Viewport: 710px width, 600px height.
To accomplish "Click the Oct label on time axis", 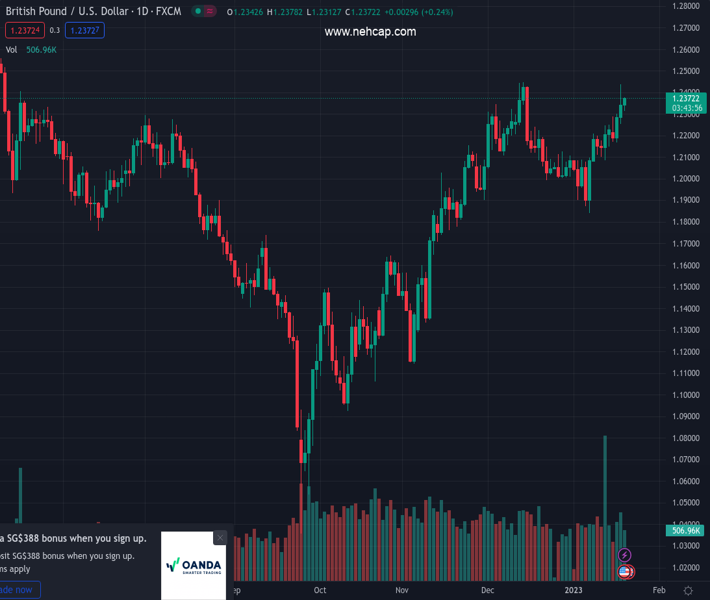I will (x=320, y=591).
